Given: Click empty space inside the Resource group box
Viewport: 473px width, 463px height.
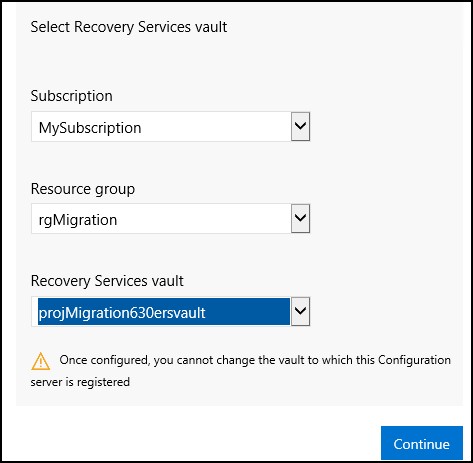Looking at the screenshot, I should click(x=203, y=219).
